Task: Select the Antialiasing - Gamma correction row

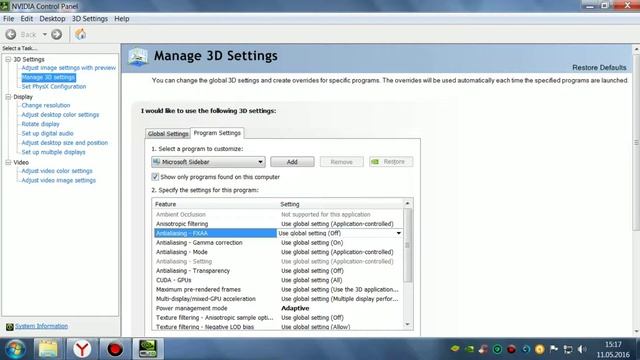Action: (x=278, y=242)
